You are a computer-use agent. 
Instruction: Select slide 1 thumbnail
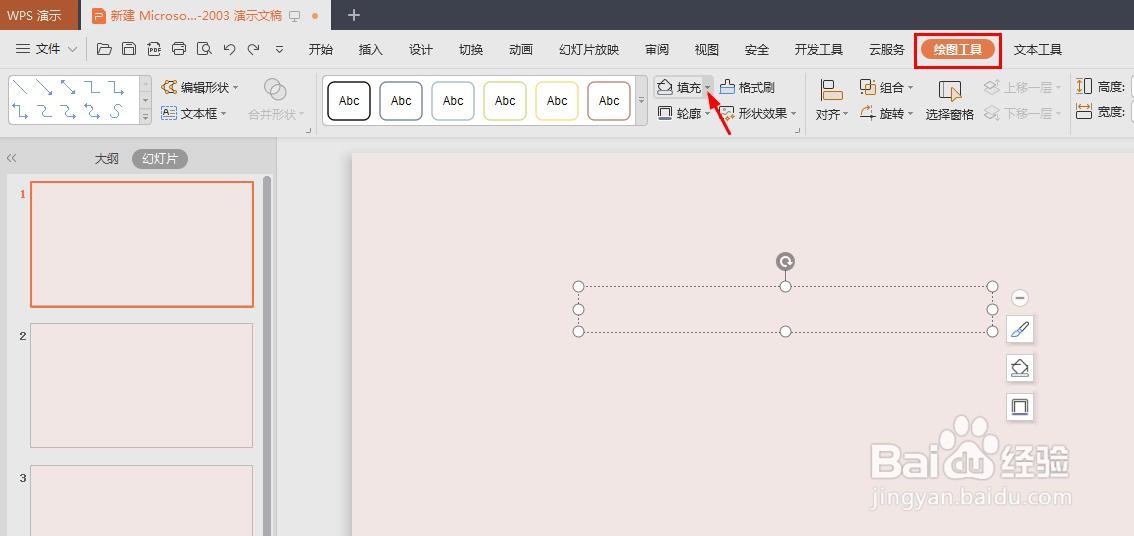142,244
